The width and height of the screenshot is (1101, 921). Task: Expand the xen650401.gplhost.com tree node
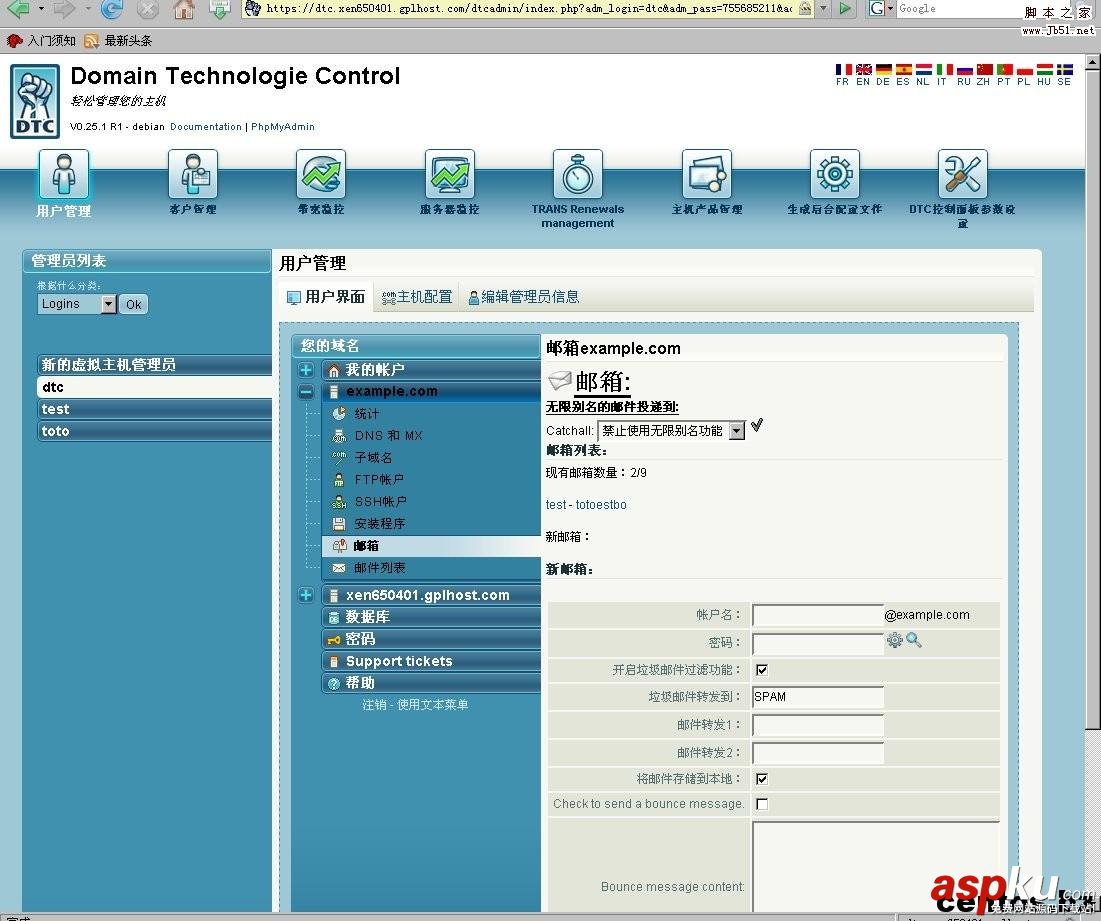pos(306,595)
